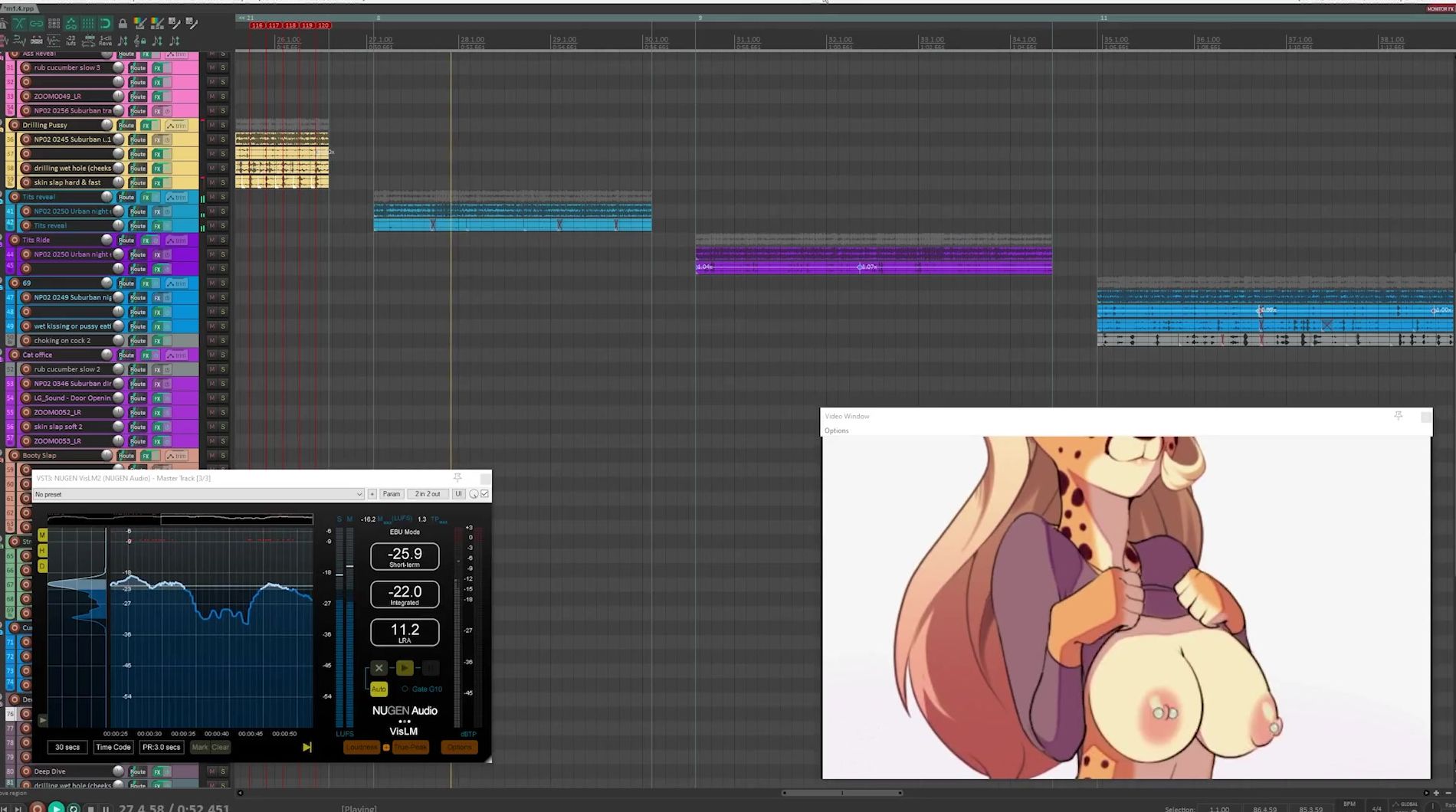Click the wet/dry knob in plugin window header
1456x812 pixels.
(x=474, y=494)
